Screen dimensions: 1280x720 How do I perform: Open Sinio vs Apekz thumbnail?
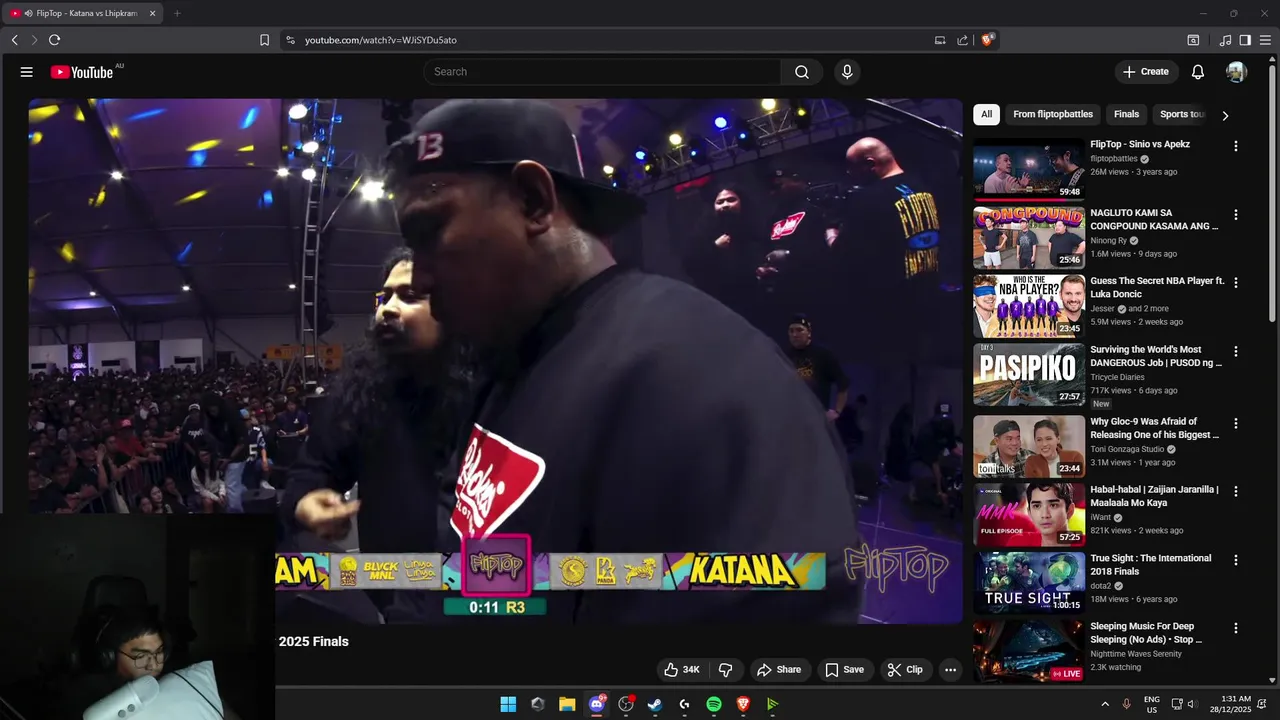pyautogui.click(x=1029, y=169)
